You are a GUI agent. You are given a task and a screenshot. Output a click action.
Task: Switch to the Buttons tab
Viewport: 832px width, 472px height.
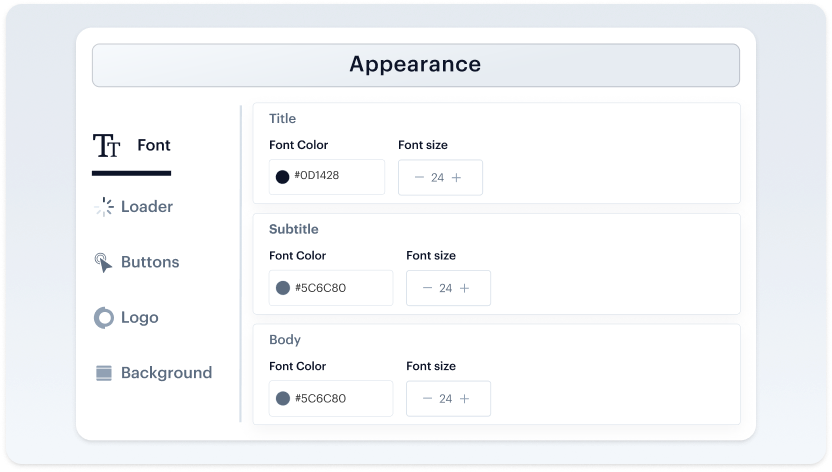pyautogui.click(x=137, y=263)
